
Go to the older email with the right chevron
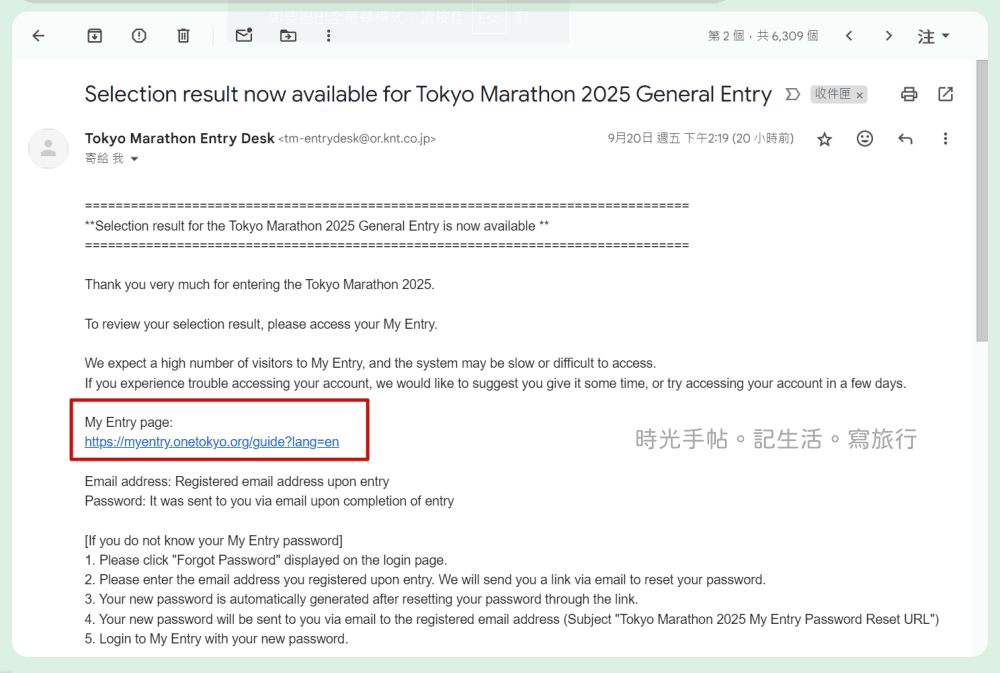(x=888, y=36)
